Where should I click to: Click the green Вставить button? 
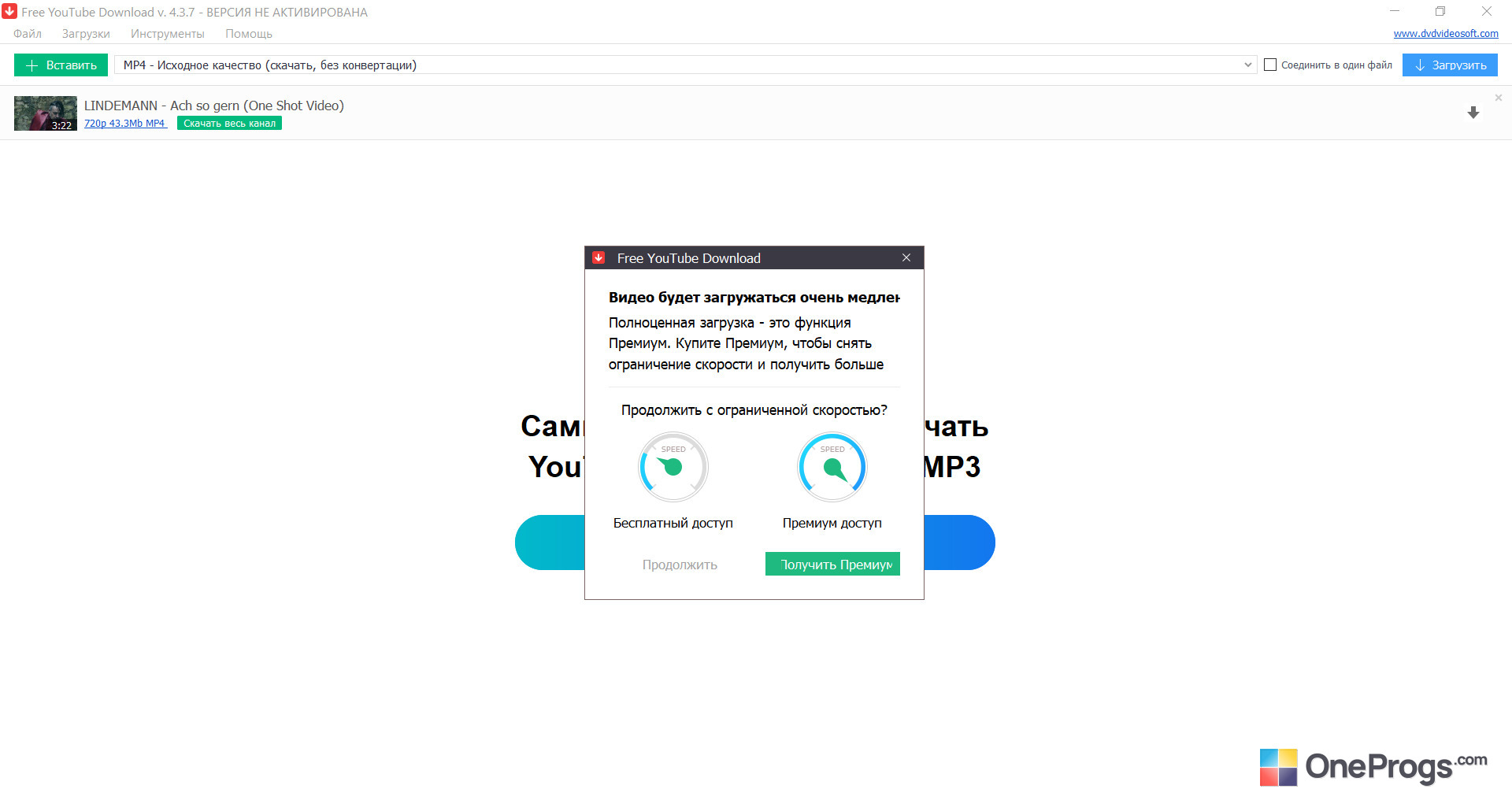(61, 65)
